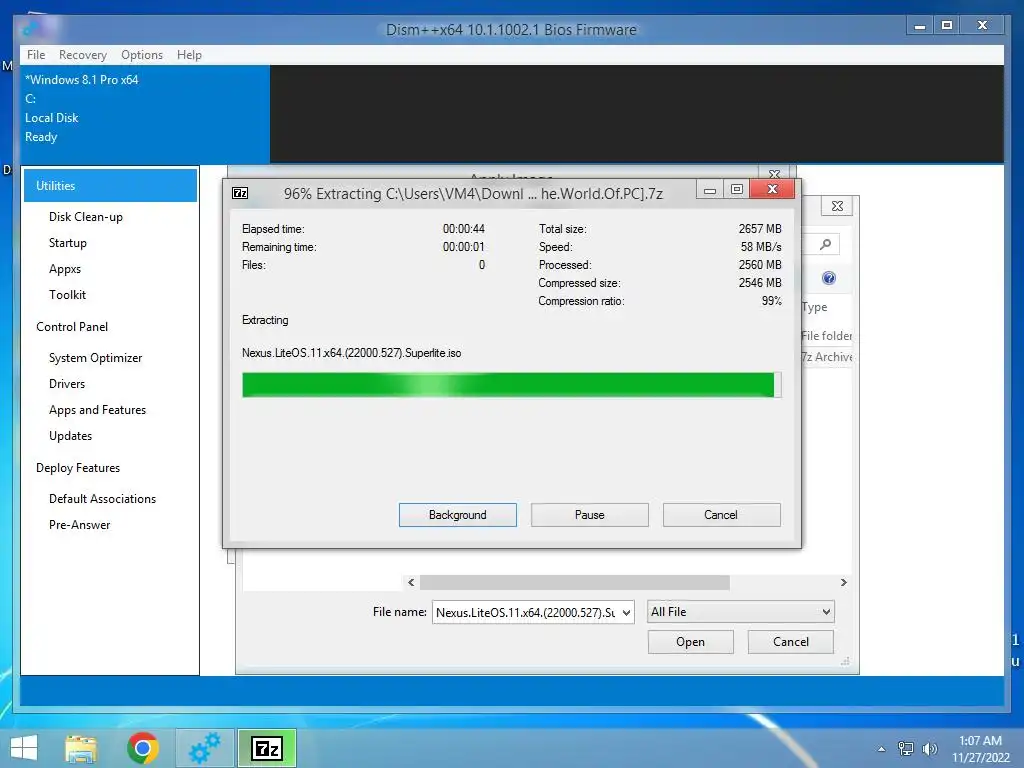Click the File folder type entry

click(x=827, y=336)
